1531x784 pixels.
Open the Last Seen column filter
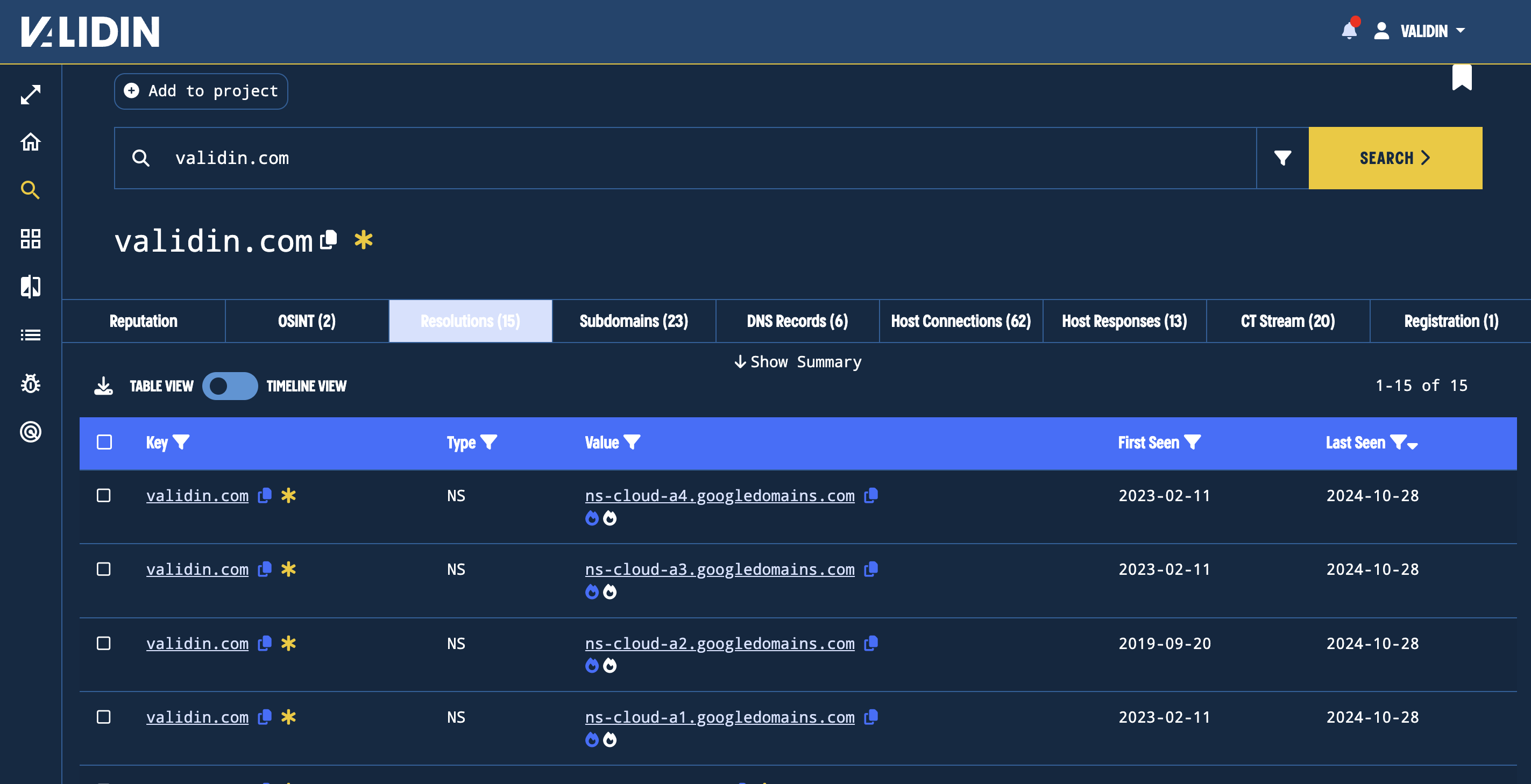1398,442
